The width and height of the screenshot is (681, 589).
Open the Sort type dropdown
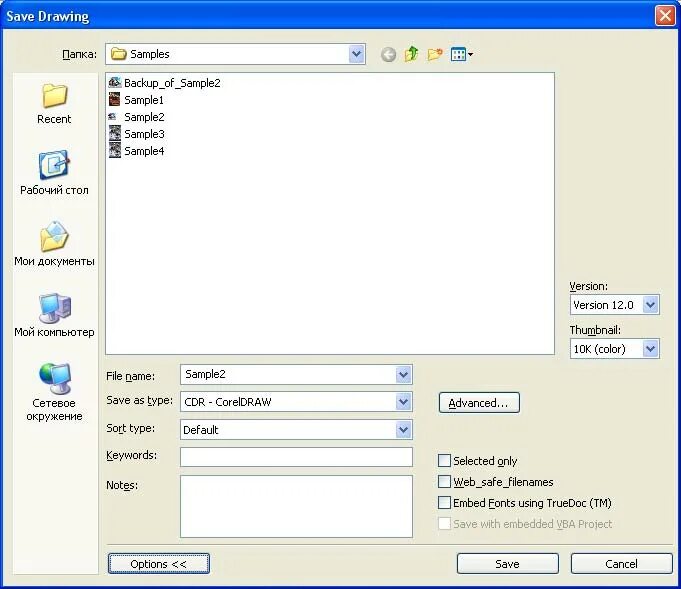[x=403, y=430]
